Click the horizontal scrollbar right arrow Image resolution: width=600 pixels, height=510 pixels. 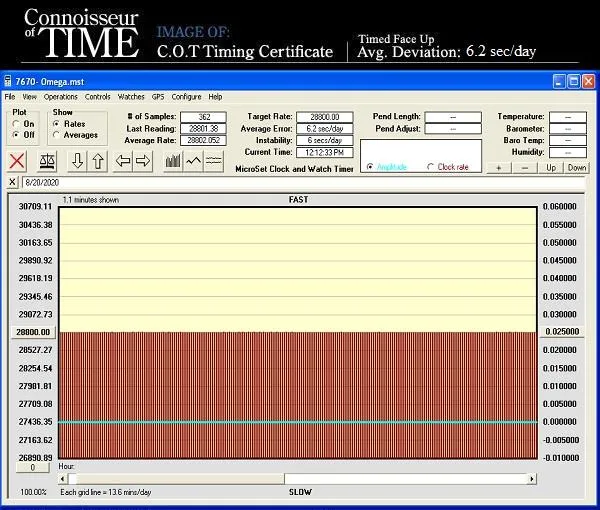point(532,479)
